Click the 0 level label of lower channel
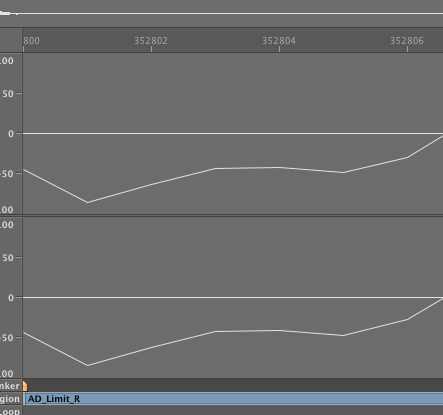 (x=11, y=298)
